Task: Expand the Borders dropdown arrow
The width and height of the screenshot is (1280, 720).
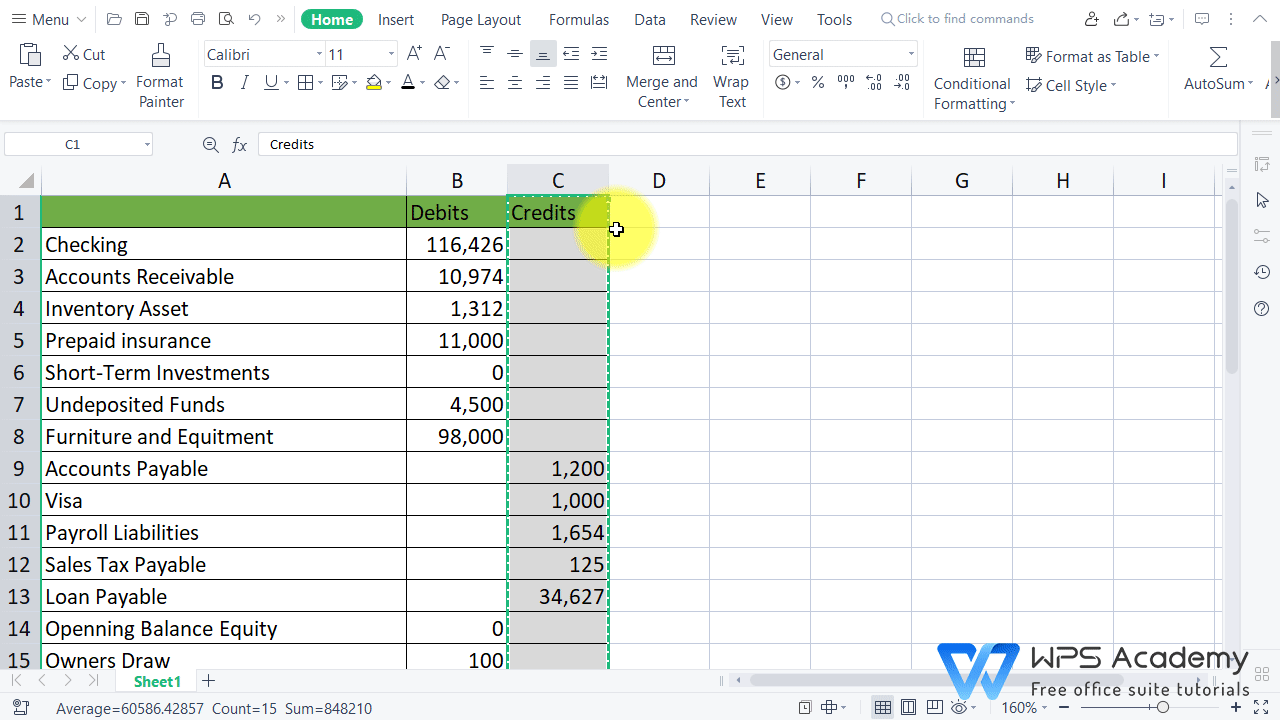Action: [320, 83]
